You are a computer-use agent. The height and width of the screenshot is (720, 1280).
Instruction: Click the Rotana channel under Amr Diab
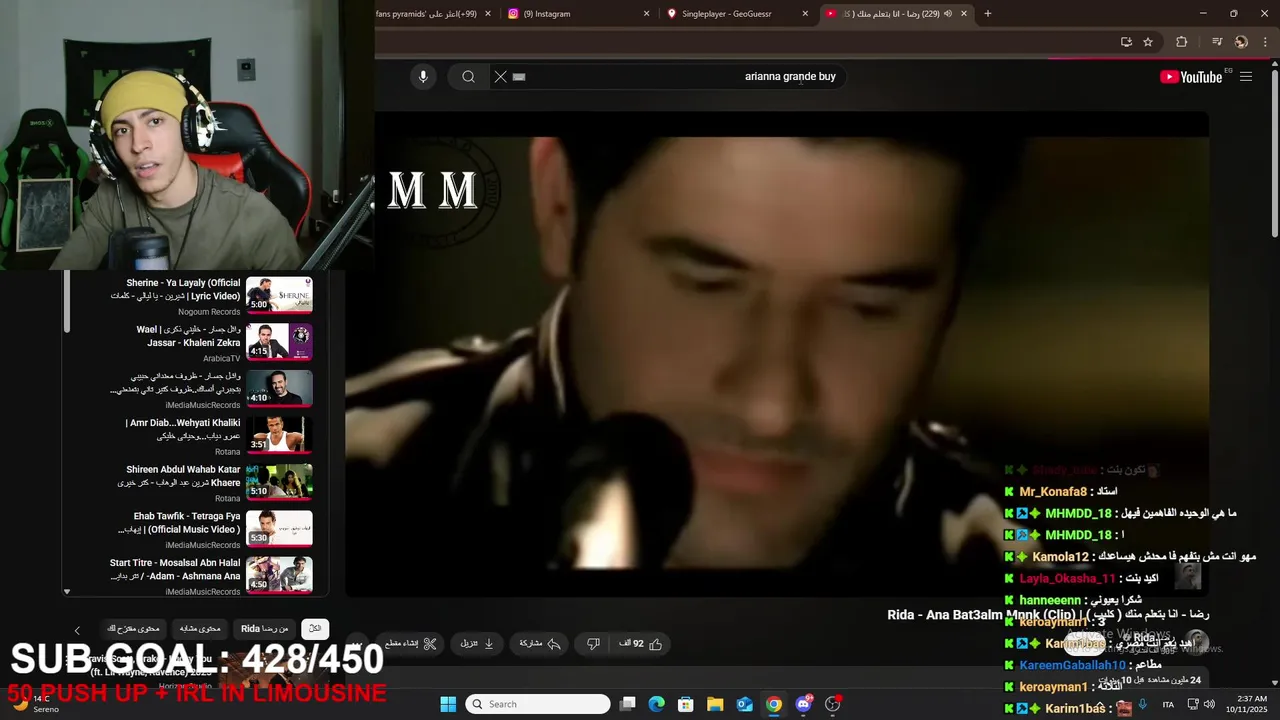[x=227, y=452]
